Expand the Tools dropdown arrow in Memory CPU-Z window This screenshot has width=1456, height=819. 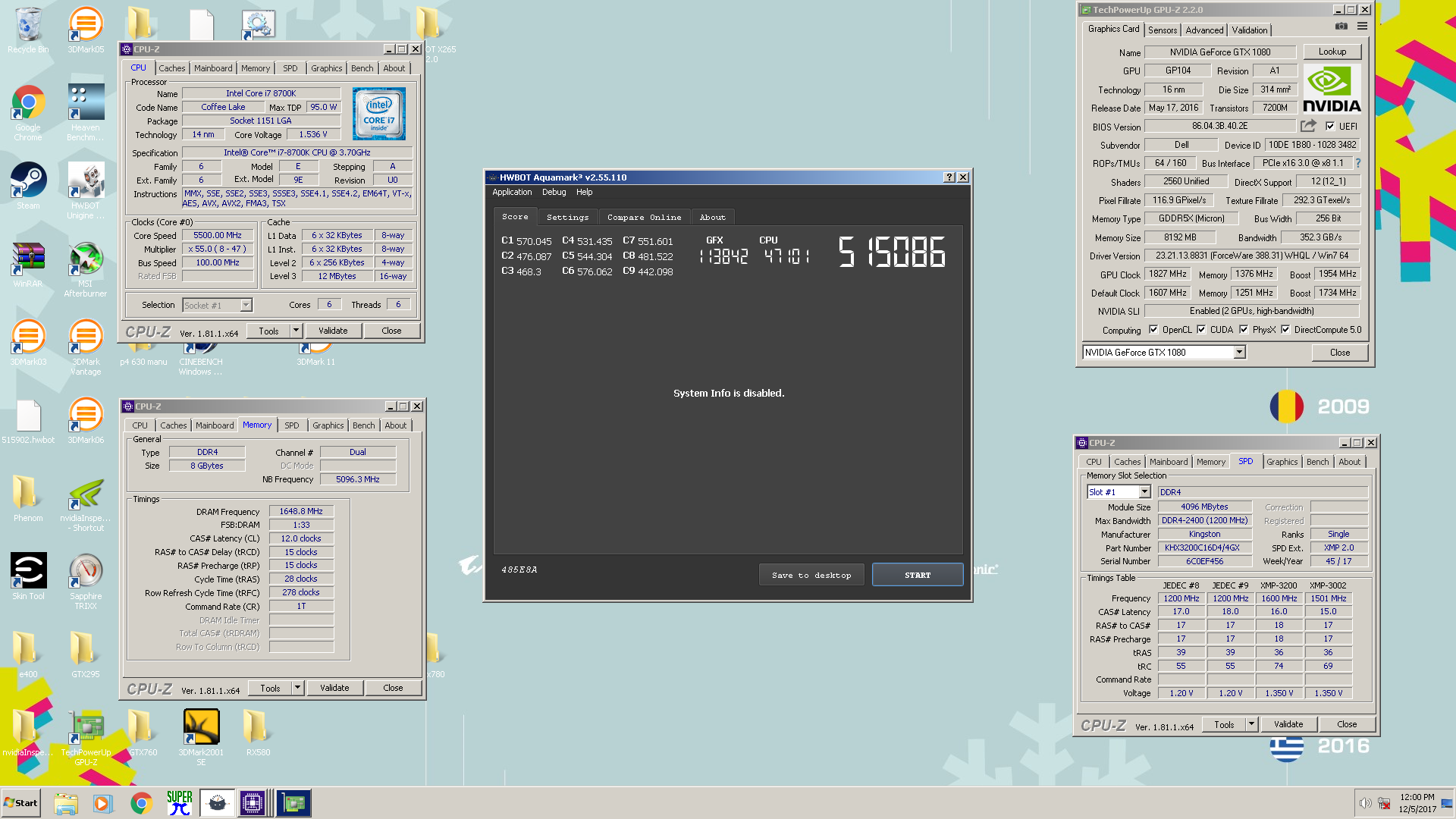[297, 688]
